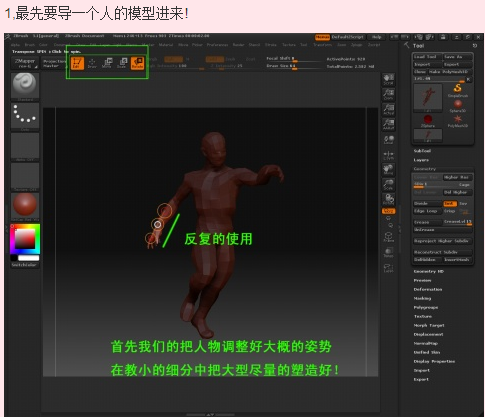Click the Zoom canvas icon
This screenshot has height=417, width=485.
(x=388, y=94)
